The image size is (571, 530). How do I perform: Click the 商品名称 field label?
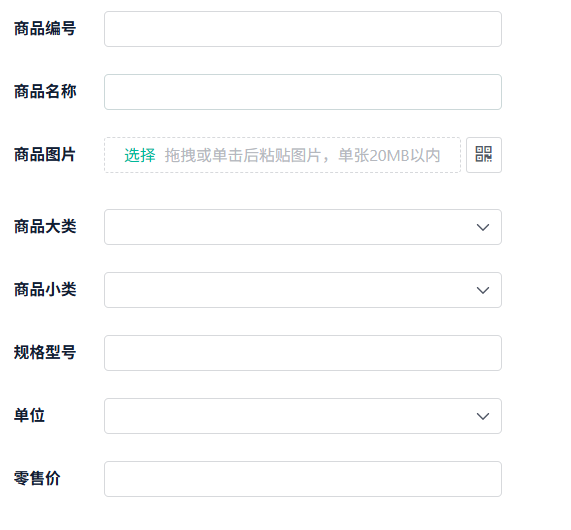45,91
